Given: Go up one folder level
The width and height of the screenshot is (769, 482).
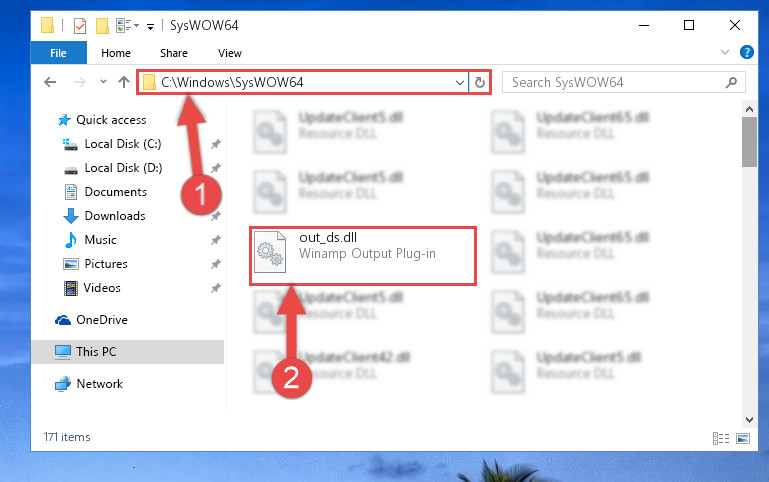Looking at the screenshot, I should tap(124, 82).
